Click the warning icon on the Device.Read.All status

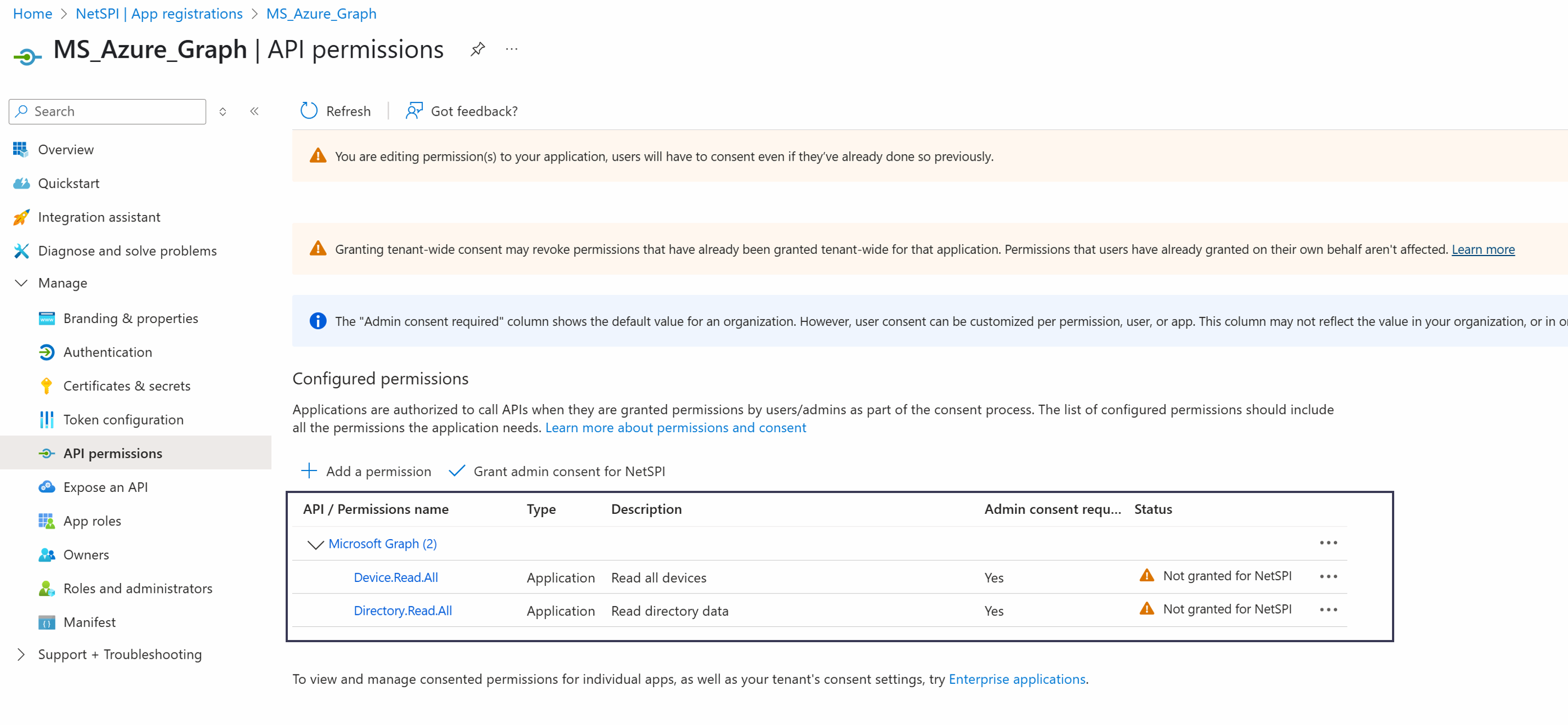tap(1147, 575)
